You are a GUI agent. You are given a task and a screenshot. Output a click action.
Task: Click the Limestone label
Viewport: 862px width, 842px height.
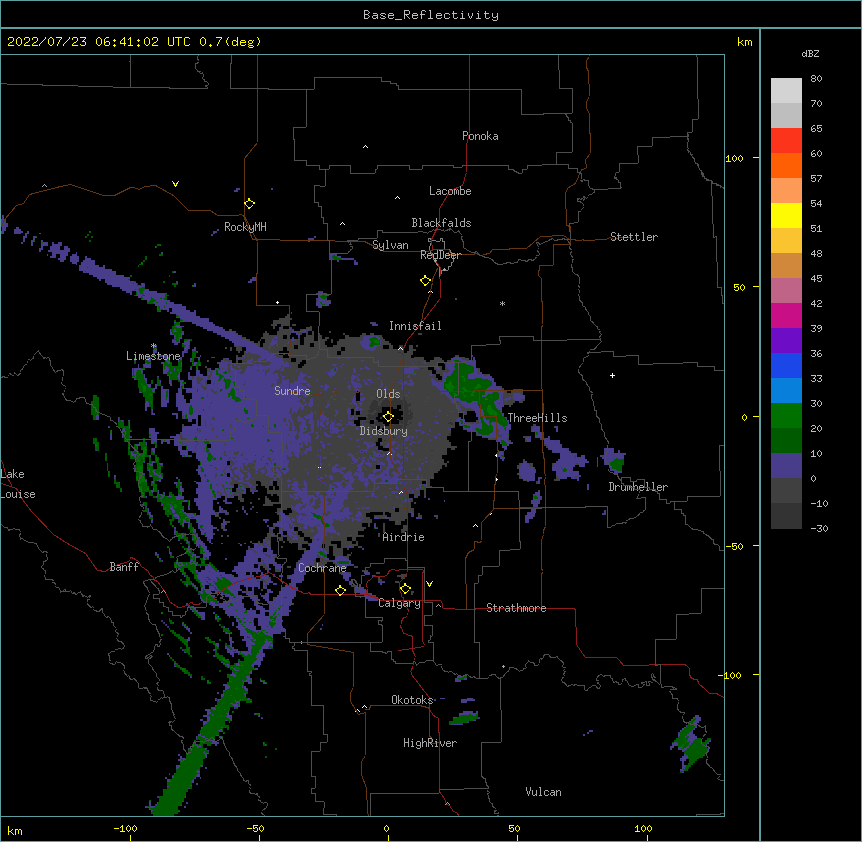pos(153,356)
